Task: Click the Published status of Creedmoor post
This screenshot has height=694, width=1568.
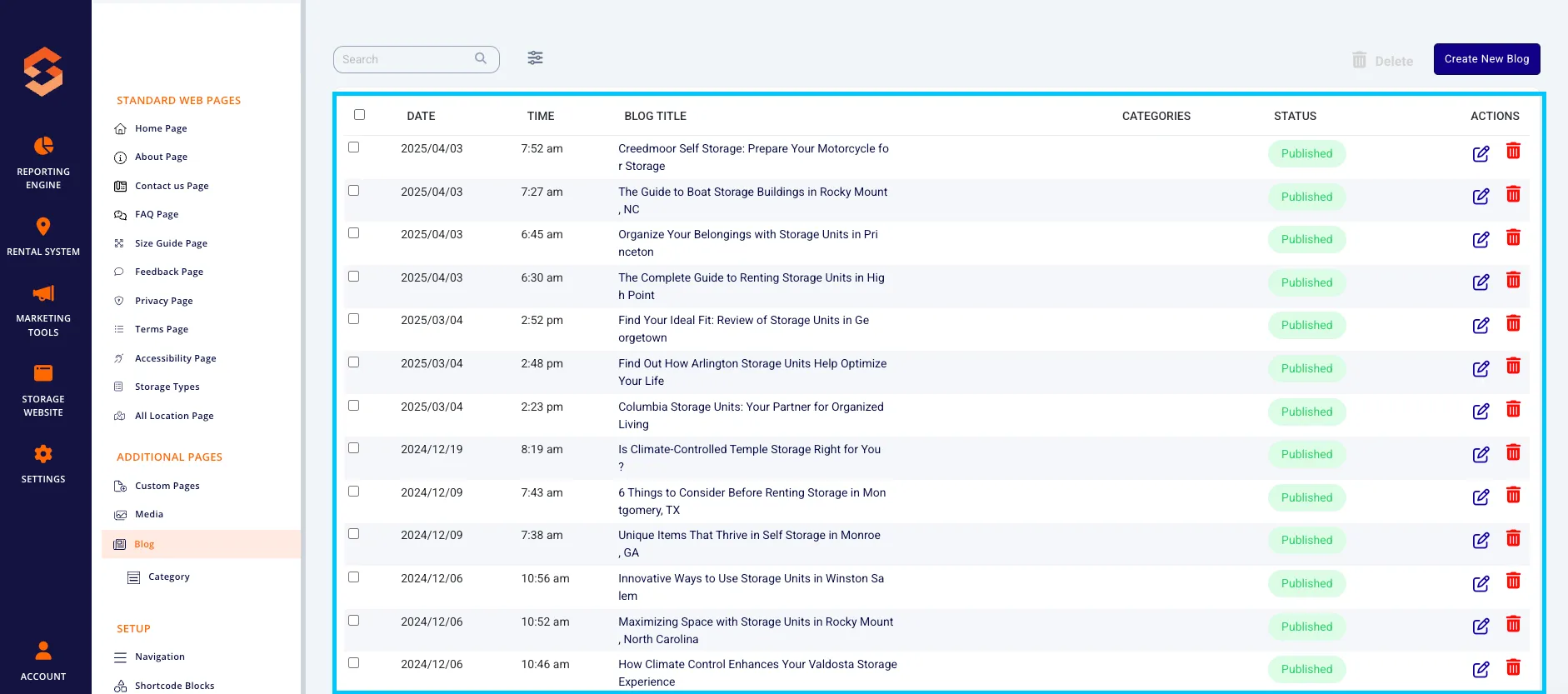Action: point(1306,154)
